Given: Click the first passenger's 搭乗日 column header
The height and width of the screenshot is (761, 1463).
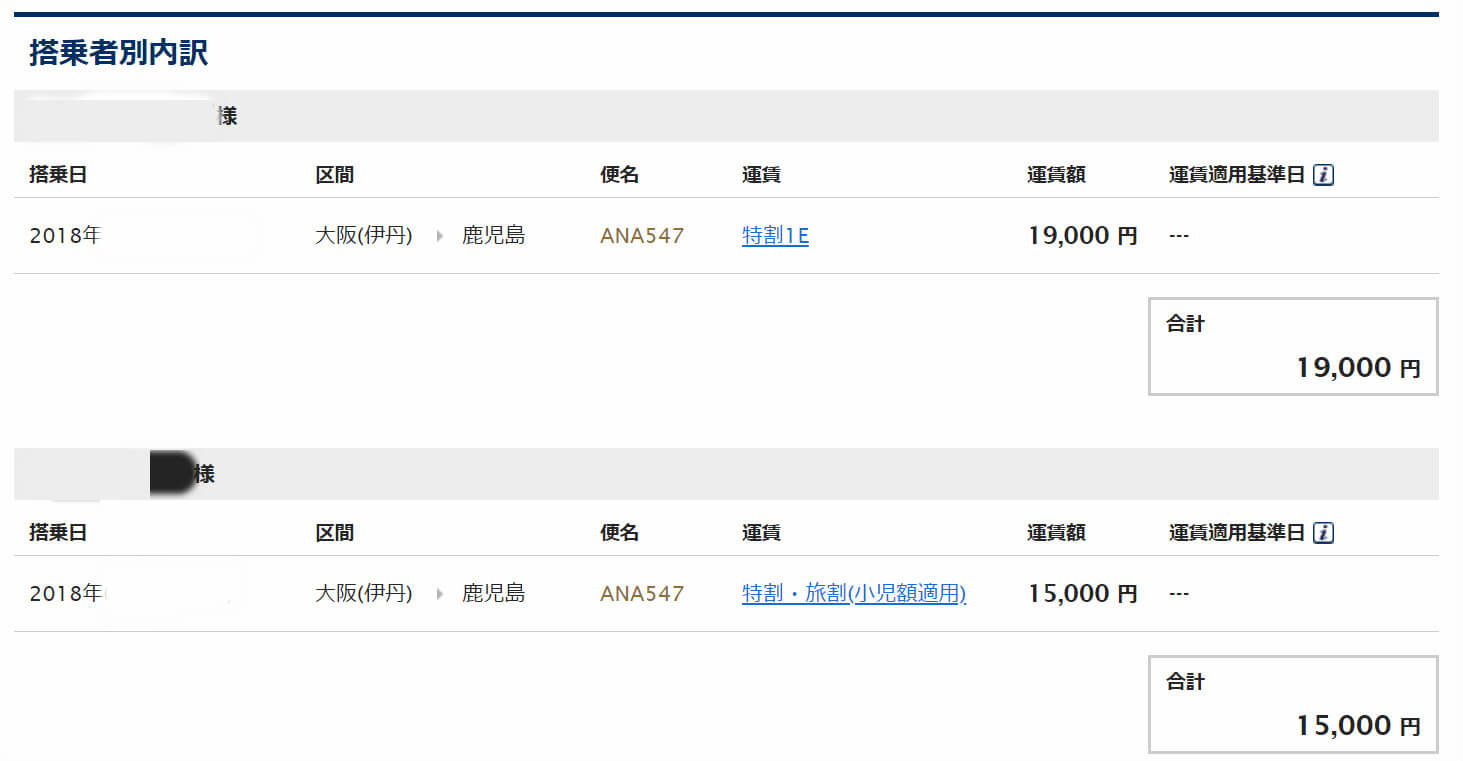Looking at the screenshot, I should click(x=58, y=175).
